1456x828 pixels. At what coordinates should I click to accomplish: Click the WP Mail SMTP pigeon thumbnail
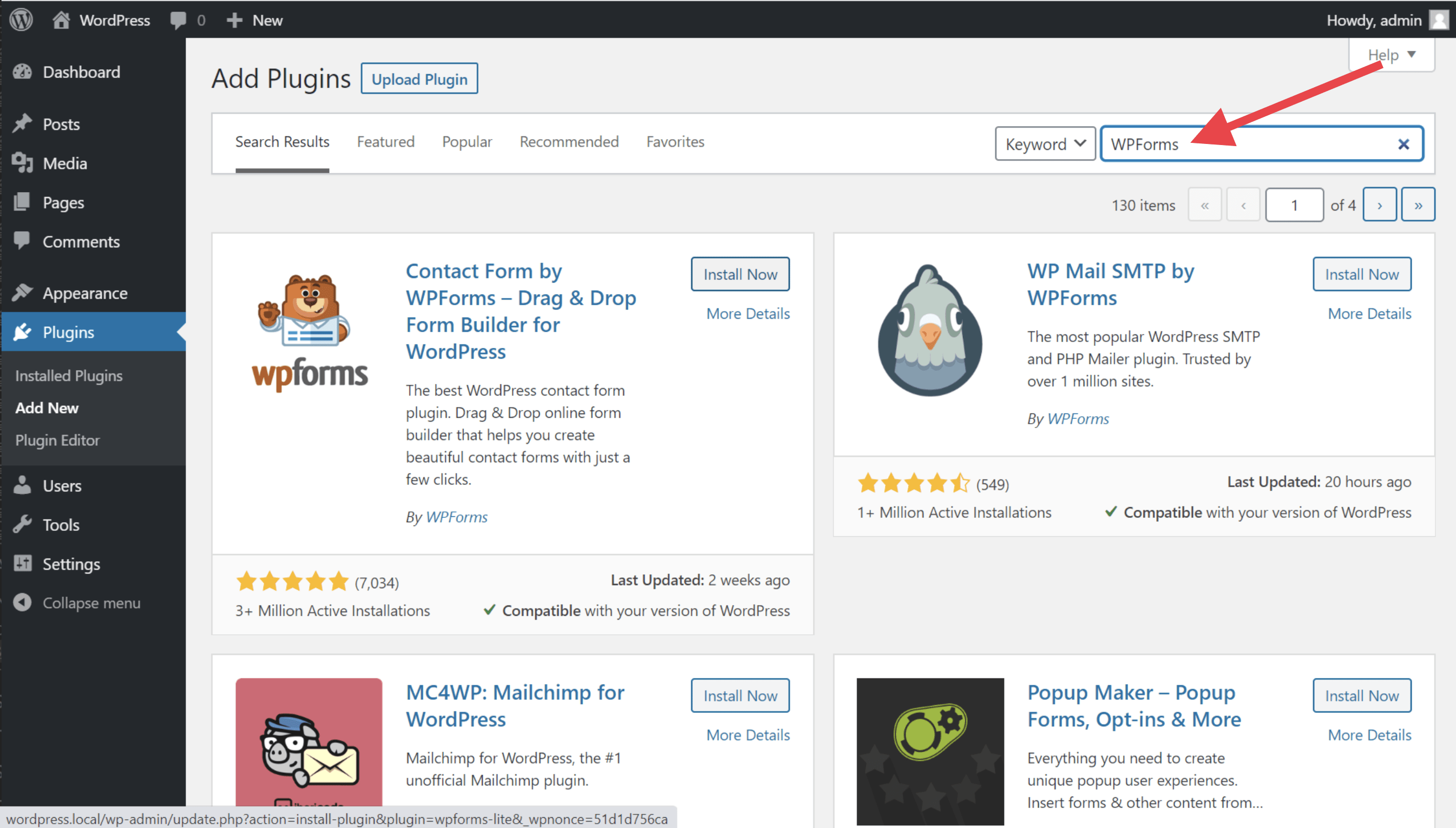pyautogui.click(x=930, y=331)
